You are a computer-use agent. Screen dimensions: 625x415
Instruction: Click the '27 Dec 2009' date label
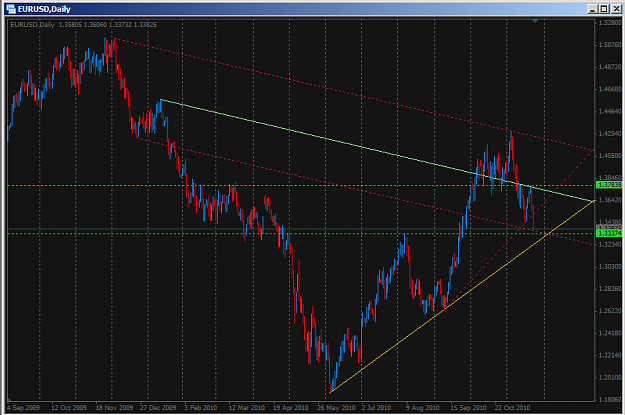(x=158, y=408)
